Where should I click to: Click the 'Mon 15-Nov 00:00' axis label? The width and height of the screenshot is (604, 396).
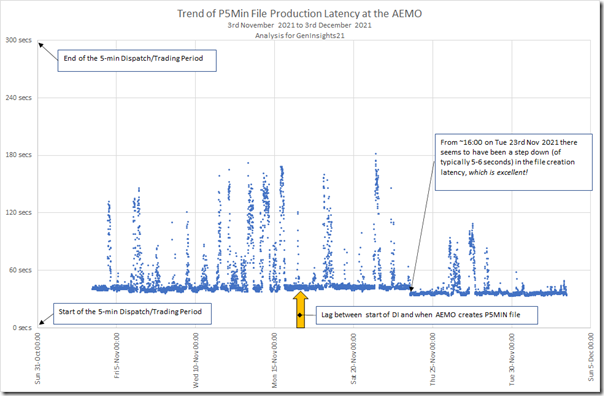[275, 361]
